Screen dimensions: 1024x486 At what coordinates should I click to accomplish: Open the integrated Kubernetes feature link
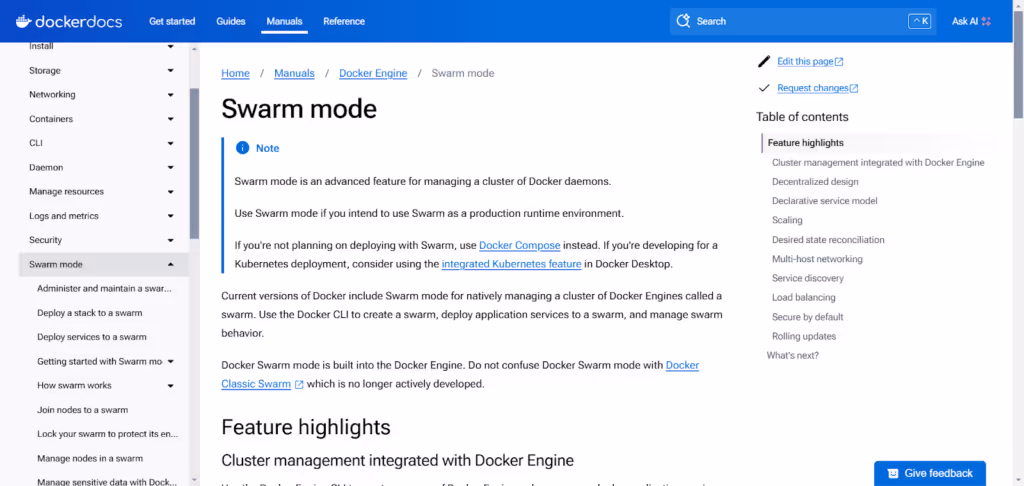(511, 264)
